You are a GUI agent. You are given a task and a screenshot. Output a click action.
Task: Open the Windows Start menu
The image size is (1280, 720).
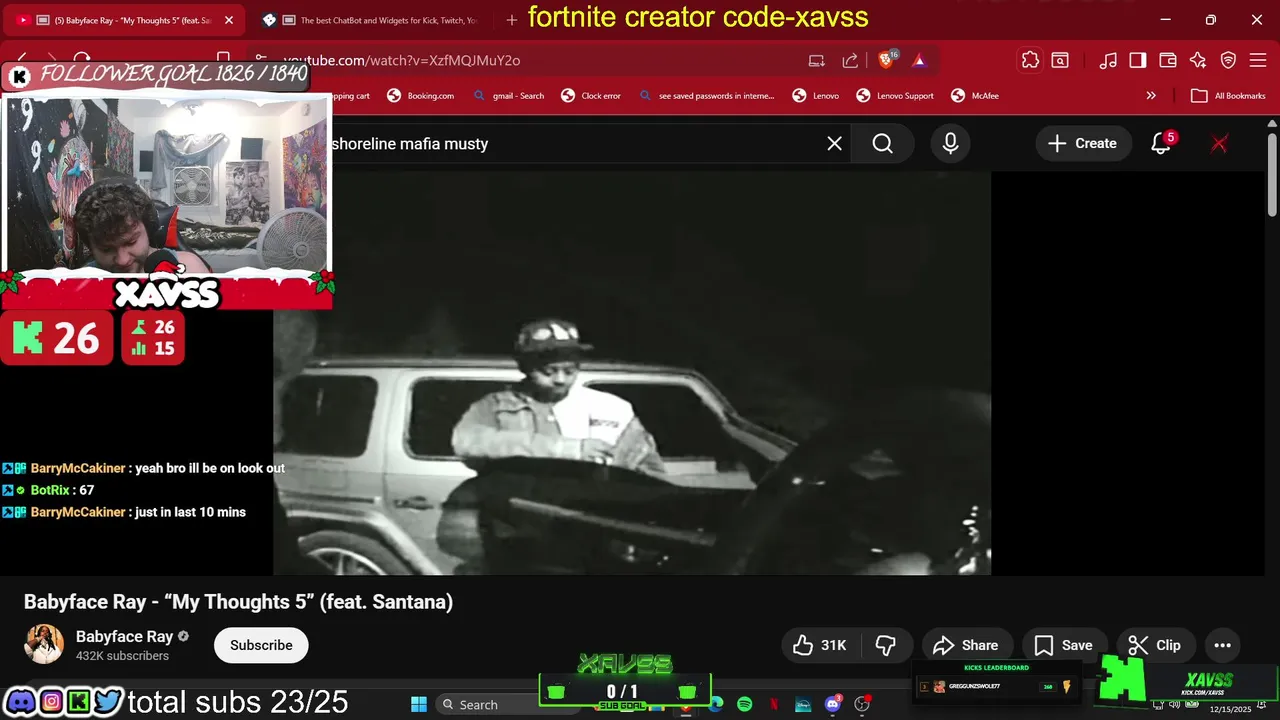click(419, 704)
